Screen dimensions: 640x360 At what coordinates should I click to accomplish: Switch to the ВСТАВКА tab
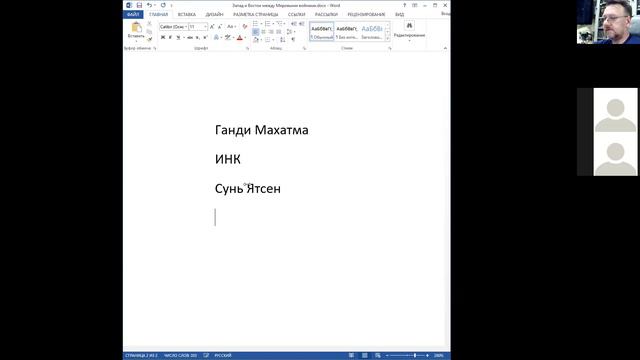(187, 14)
